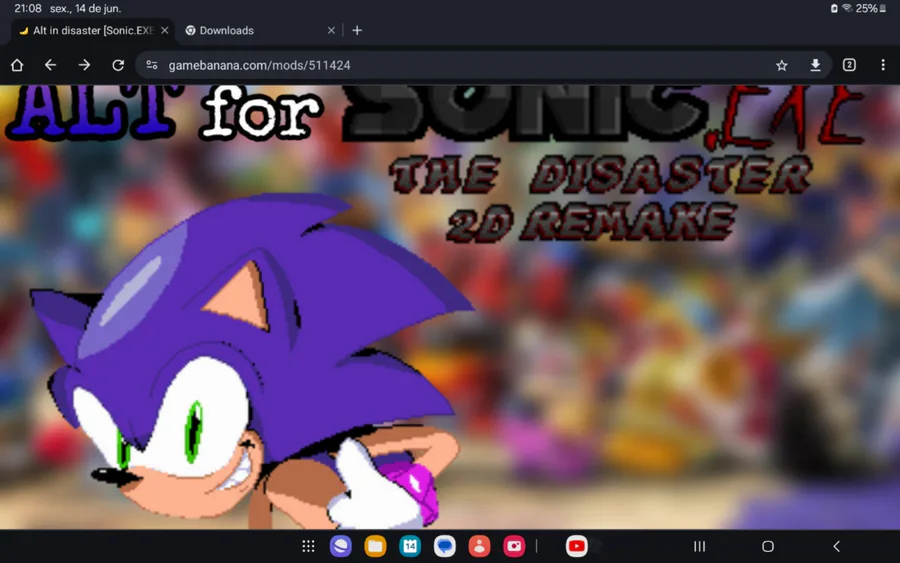The height and width of the screenshot is (563, 900).
Task: Open the My Files folder app
Action: tap(375, 546)
